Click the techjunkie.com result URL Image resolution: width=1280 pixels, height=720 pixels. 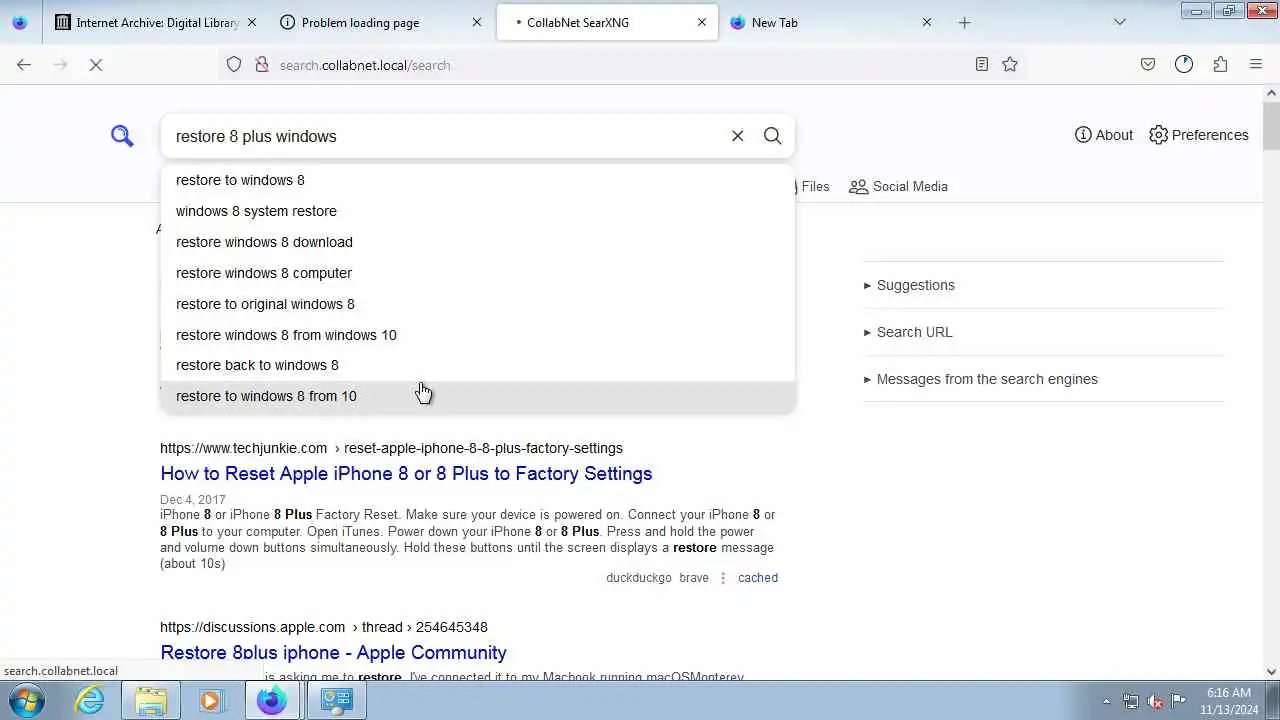pos(391,448)
